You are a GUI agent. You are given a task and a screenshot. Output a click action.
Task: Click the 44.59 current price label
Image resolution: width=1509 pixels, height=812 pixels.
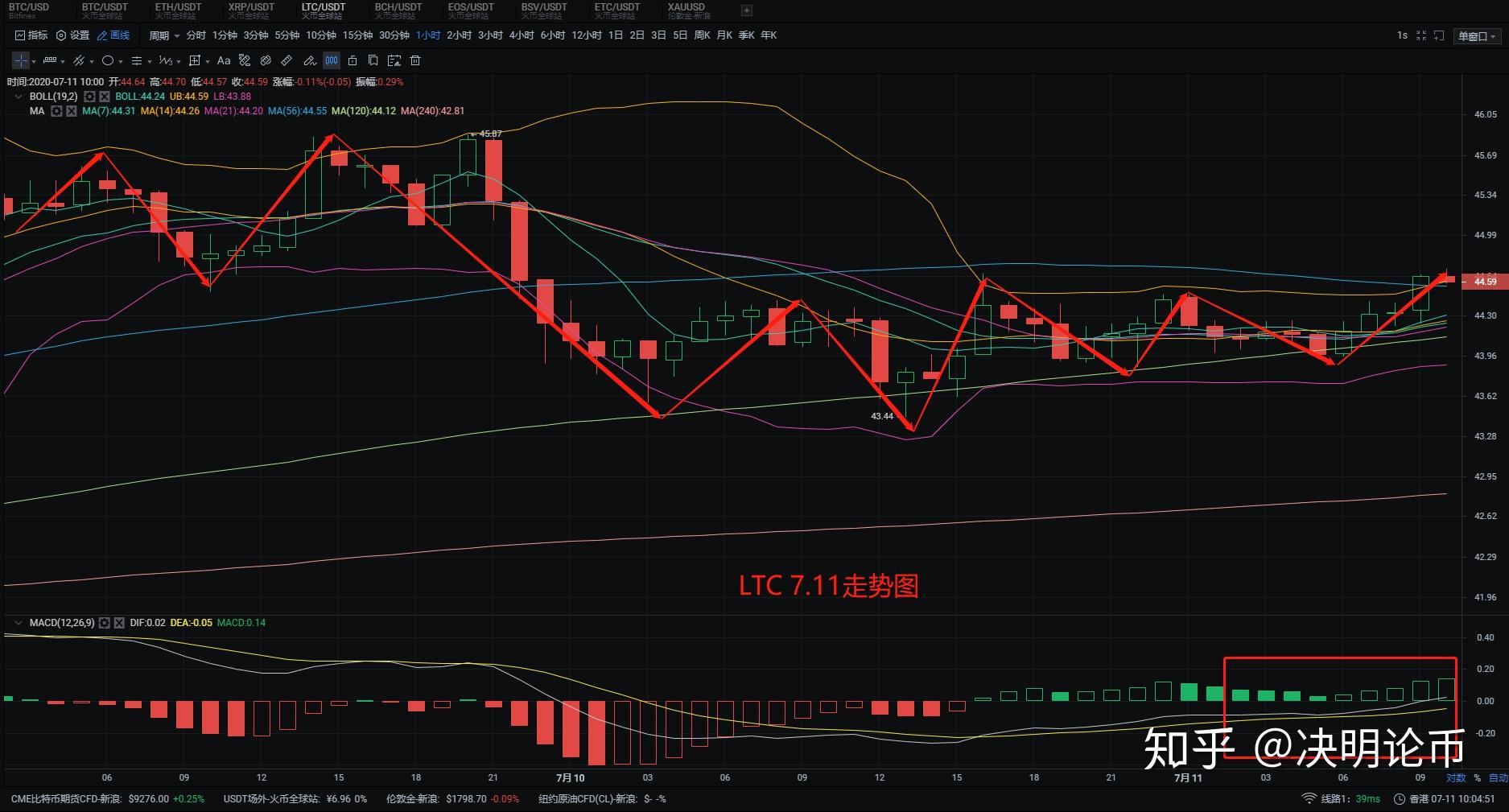tap(1485, 282)
